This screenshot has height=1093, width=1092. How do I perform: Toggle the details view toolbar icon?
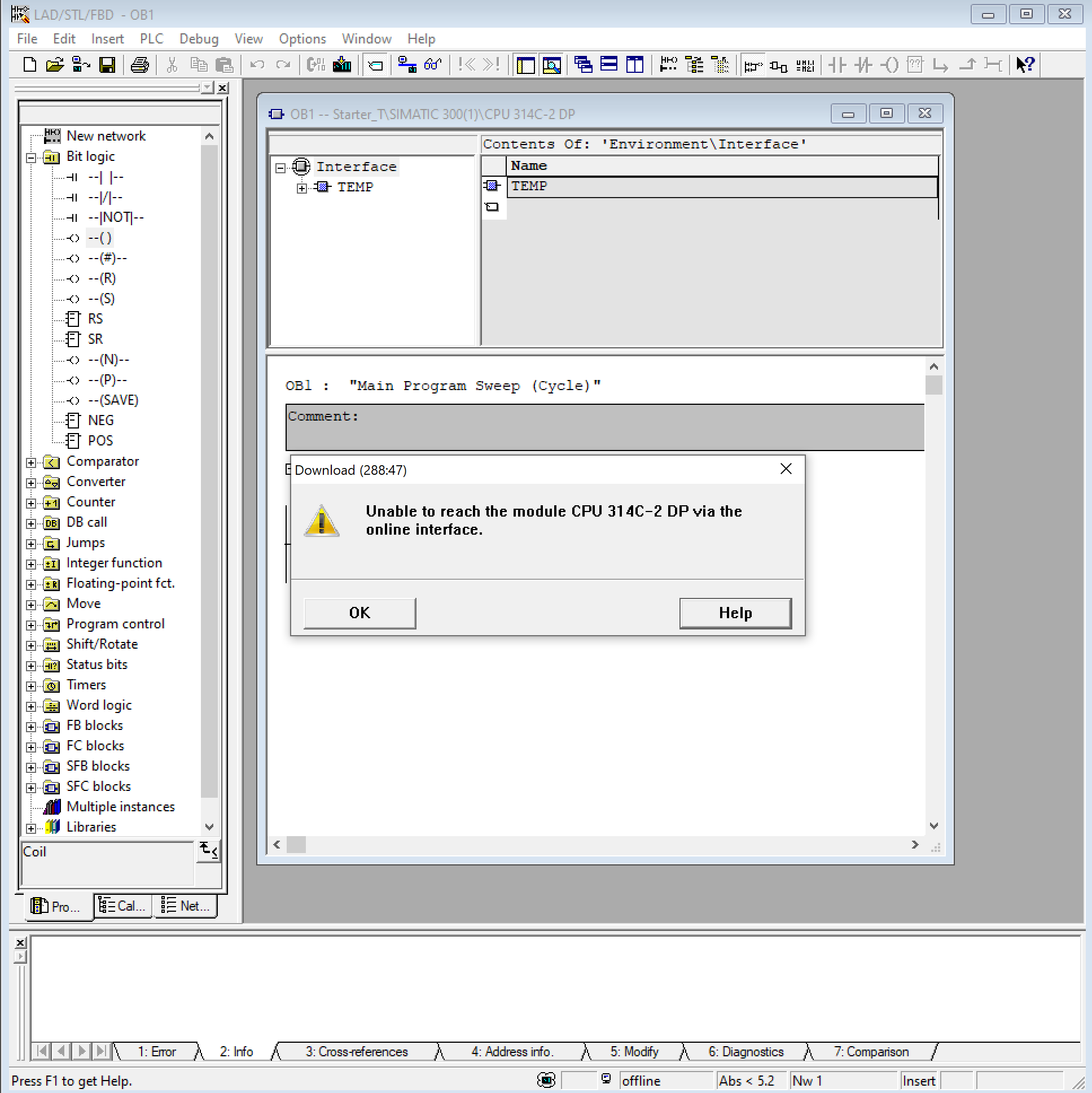click(551, 65)
